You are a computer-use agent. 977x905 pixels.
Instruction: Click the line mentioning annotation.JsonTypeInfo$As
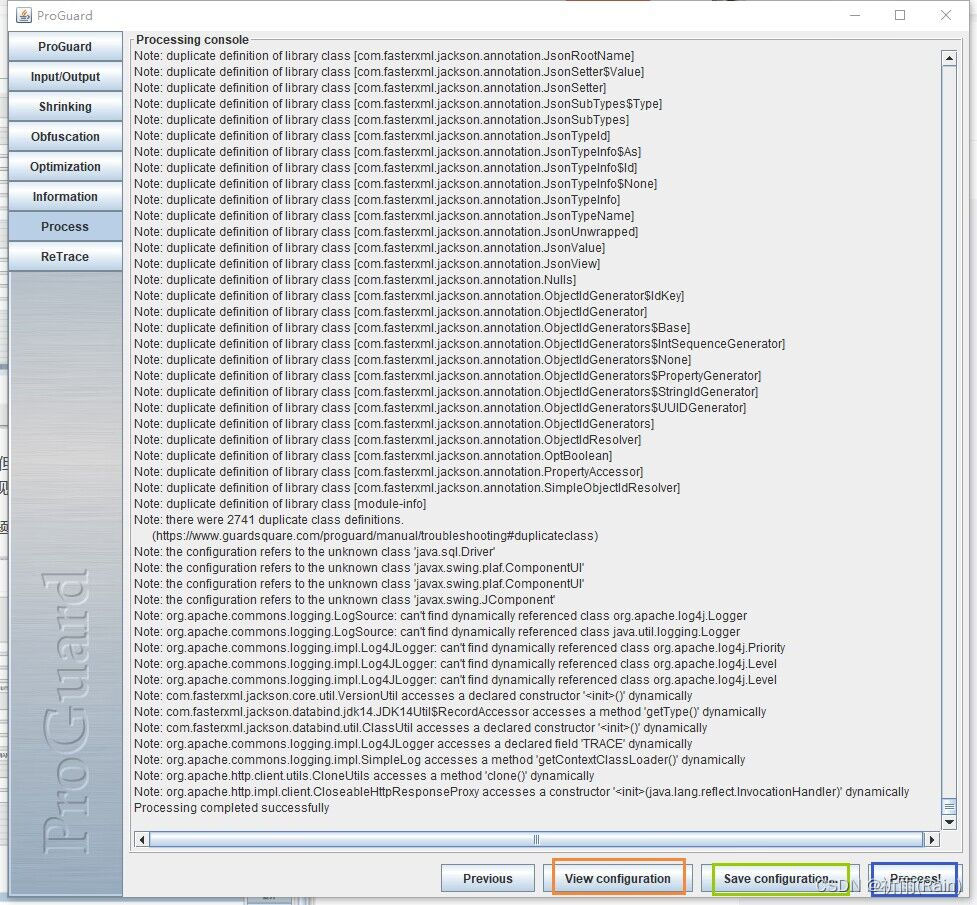click(x=388, y=152)
